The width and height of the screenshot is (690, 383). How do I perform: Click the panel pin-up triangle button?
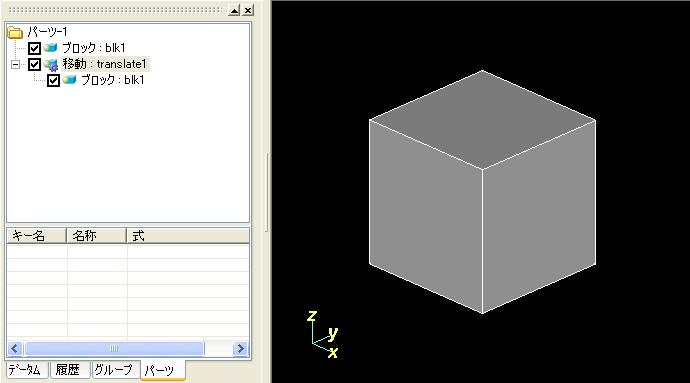(234, 10)
